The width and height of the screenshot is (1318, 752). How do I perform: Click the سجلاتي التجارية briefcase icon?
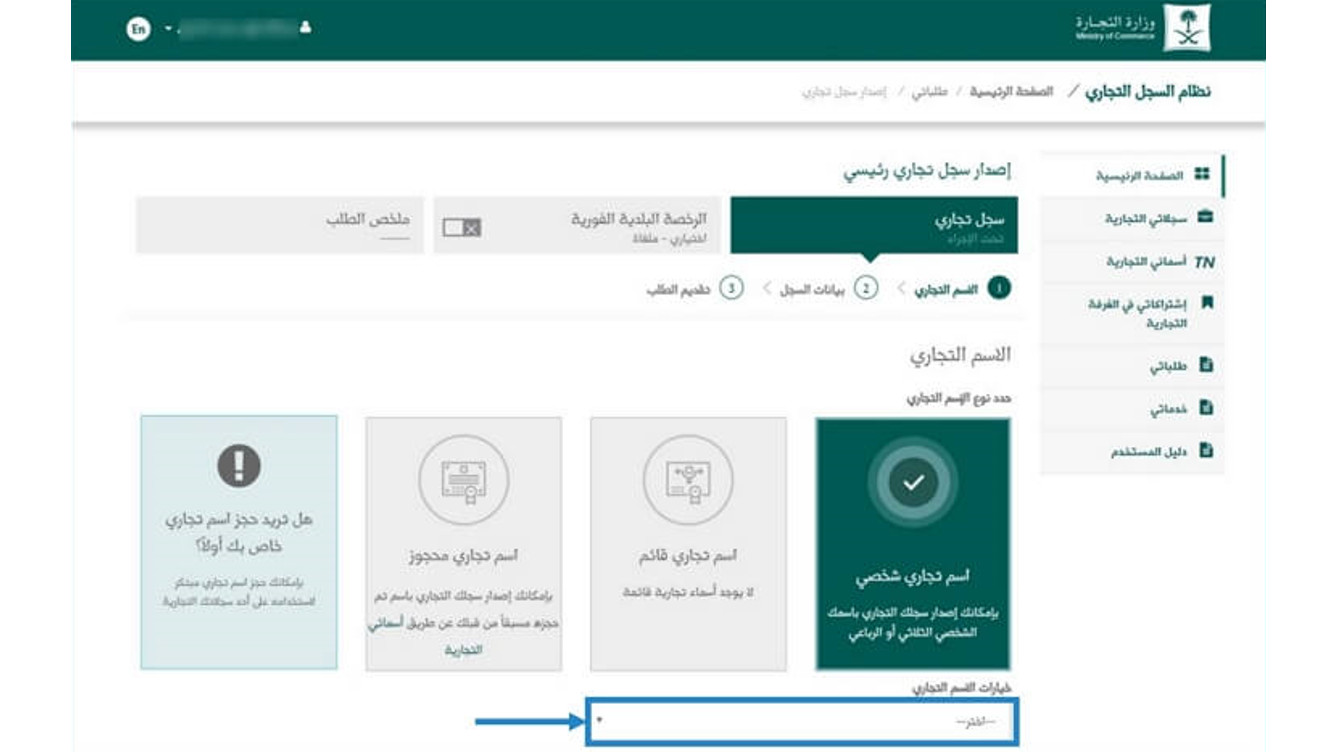[1204, 217]
